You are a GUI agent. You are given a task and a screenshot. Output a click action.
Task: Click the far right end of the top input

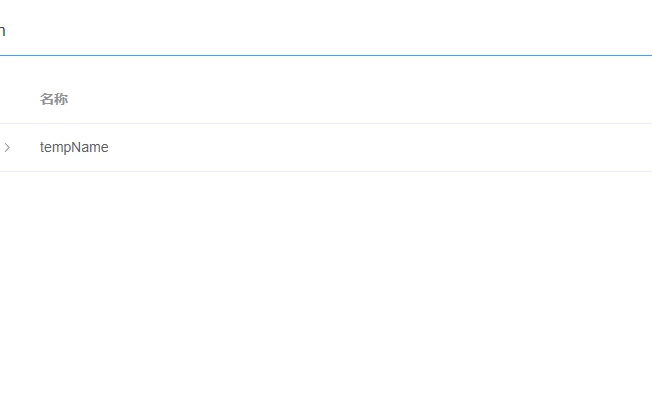click(640, 31)
